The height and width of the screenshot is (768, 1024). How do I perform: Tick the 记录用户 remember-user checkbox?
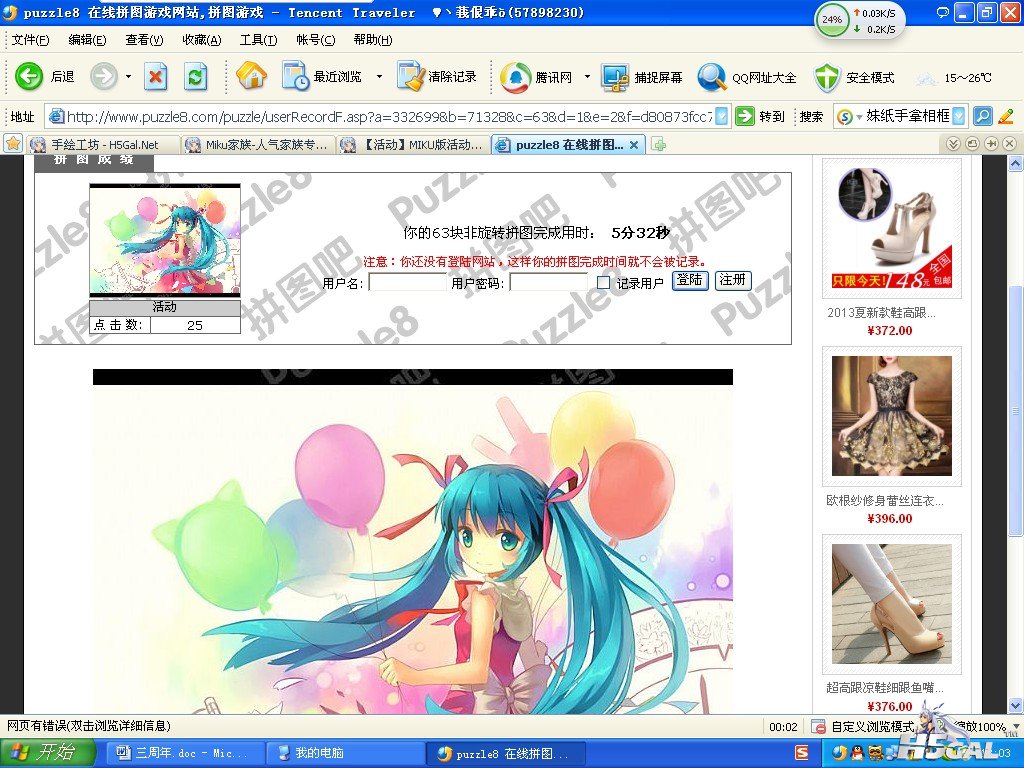[603, 282]
